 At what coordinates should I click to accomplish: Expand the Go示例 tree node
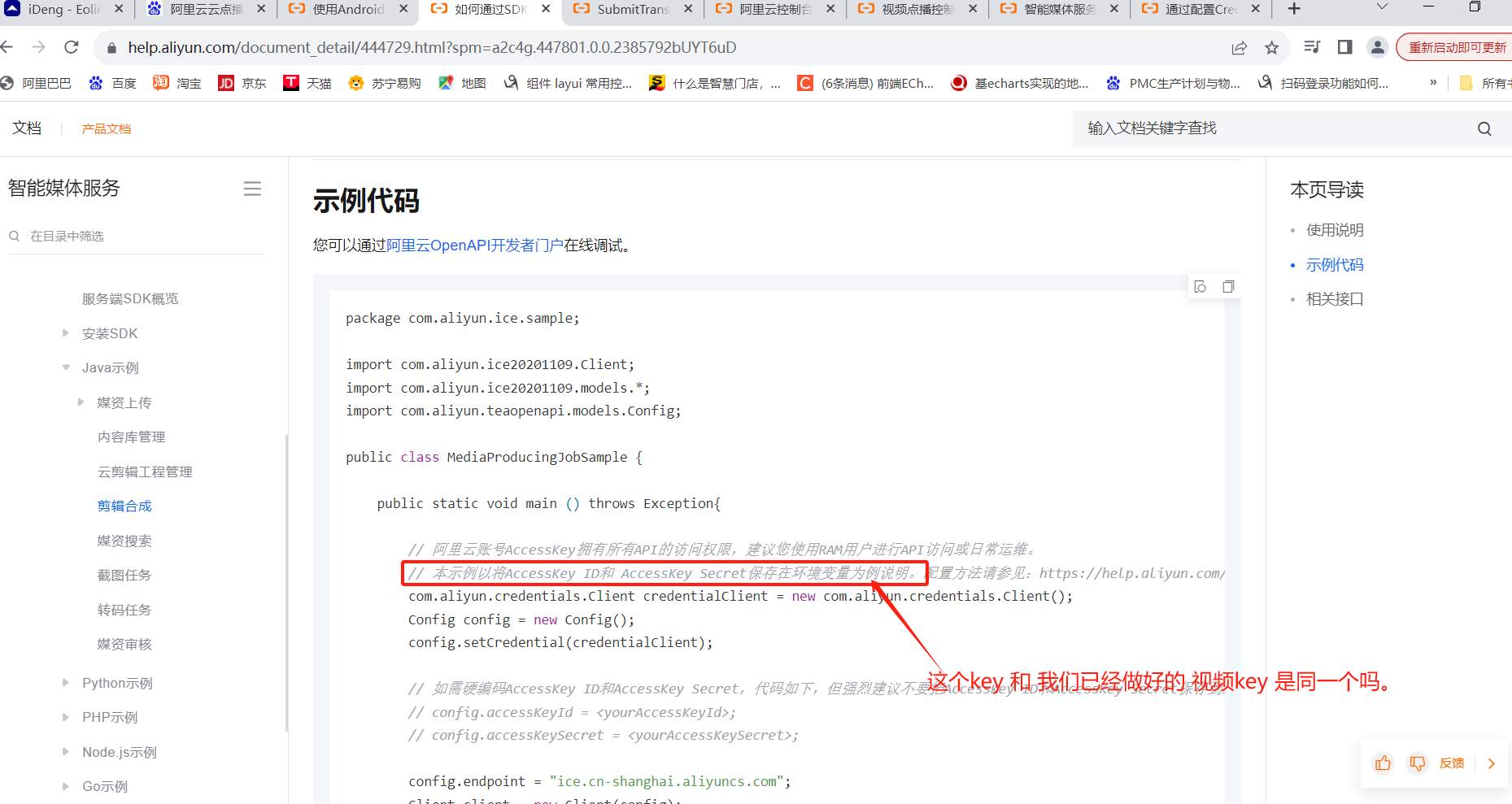click(66, 786)
